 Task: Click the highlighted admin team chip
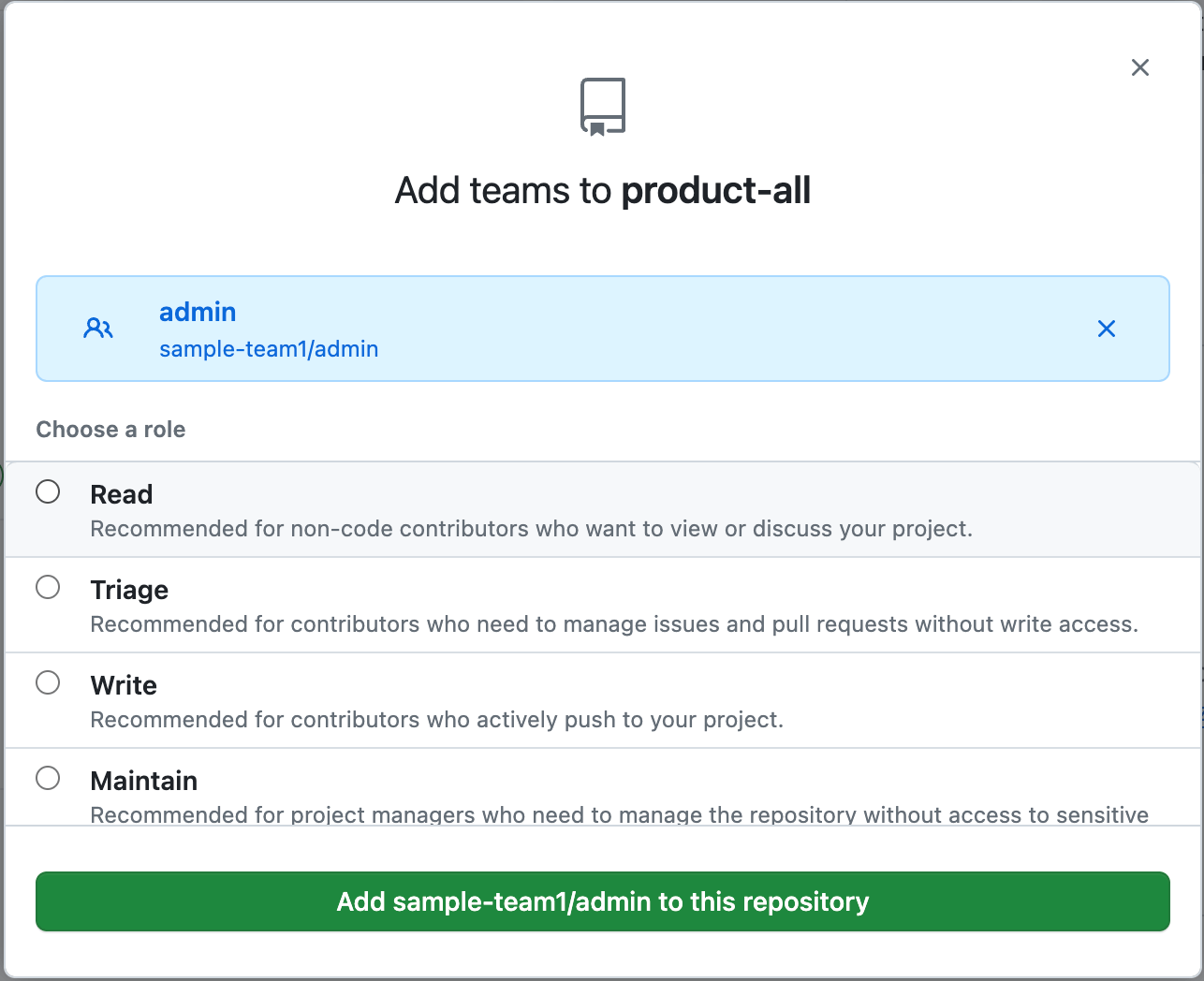[603, 329]
